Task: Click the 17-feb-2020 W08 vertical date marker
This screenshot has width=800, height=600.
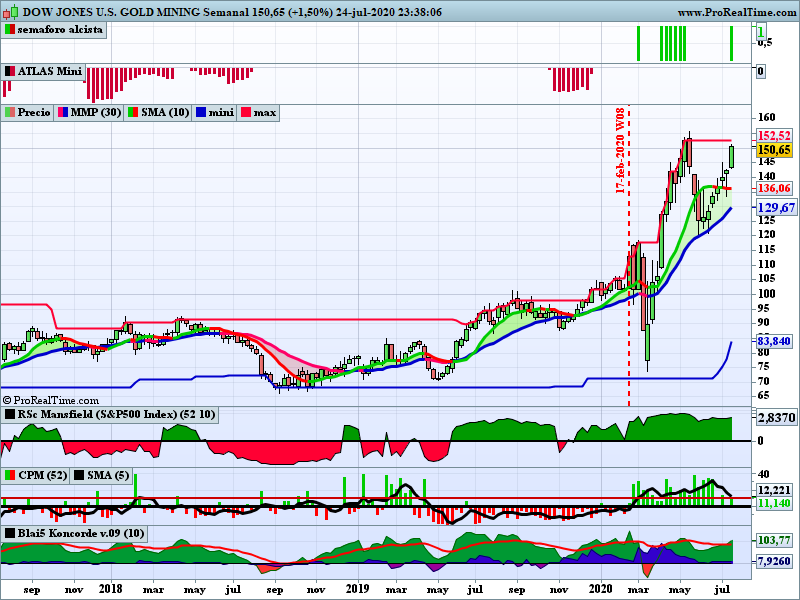Action: 620,151
